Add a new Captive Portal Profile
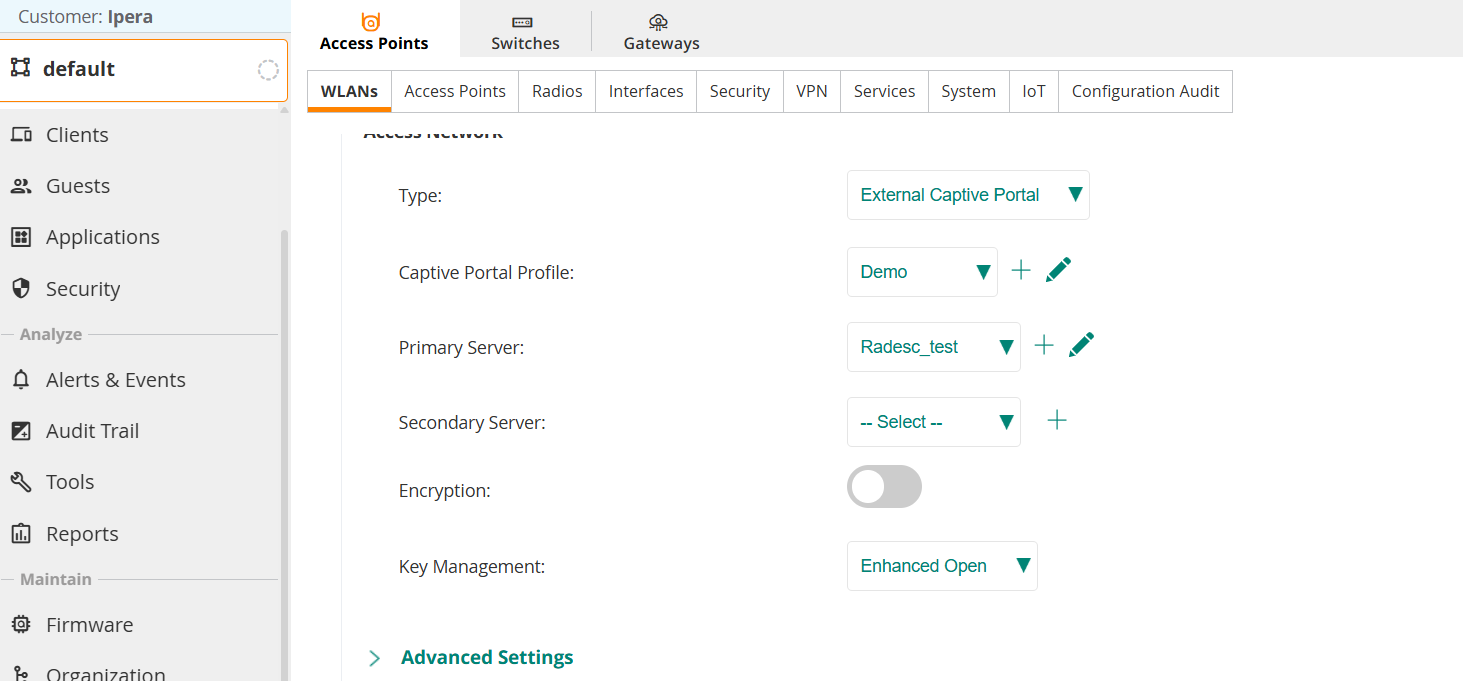 [1020, 271]
